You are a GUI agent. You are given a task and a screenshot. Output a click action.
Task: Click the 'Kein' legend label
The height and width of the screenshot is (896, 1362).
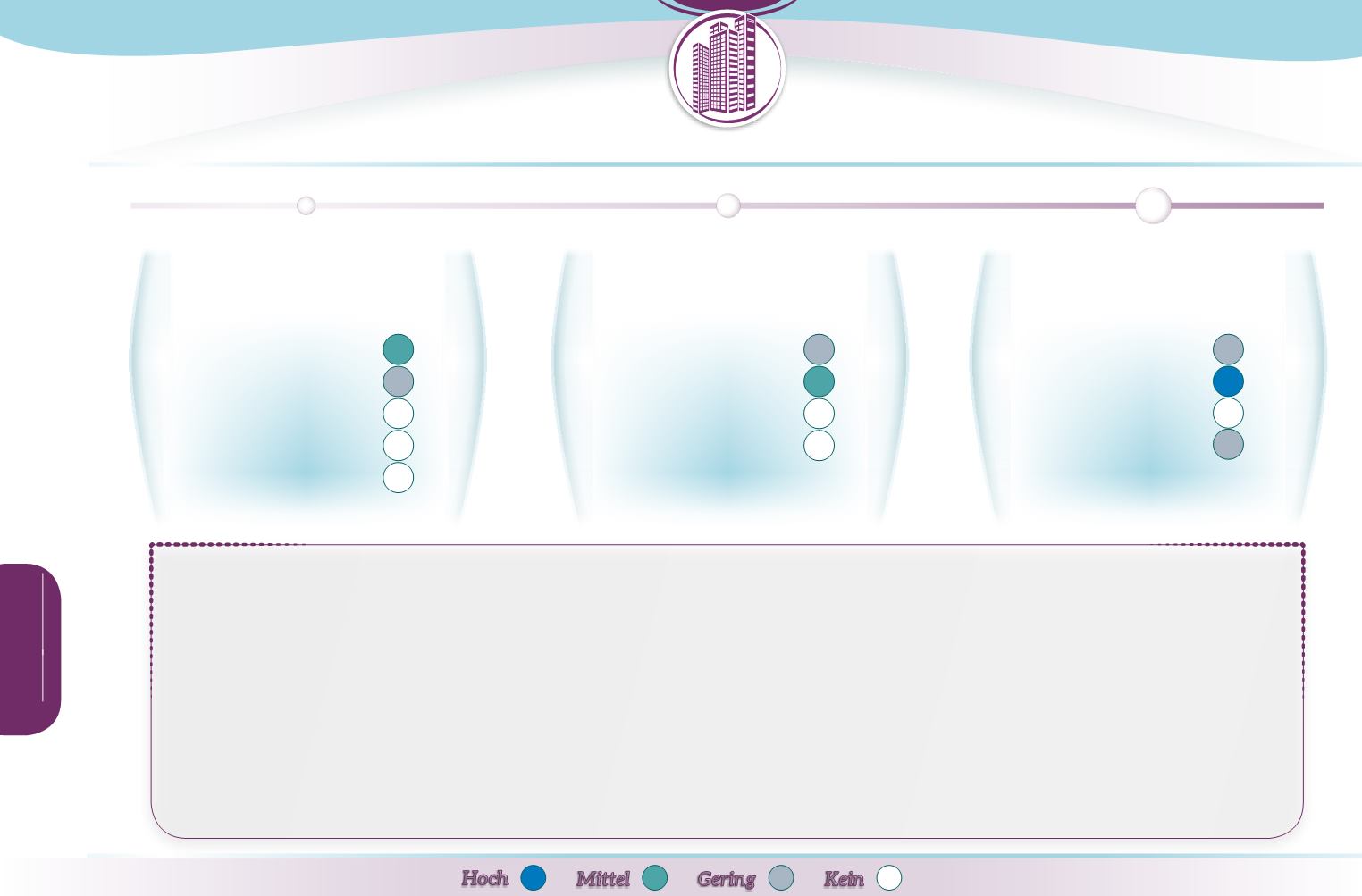click(844, 878)
